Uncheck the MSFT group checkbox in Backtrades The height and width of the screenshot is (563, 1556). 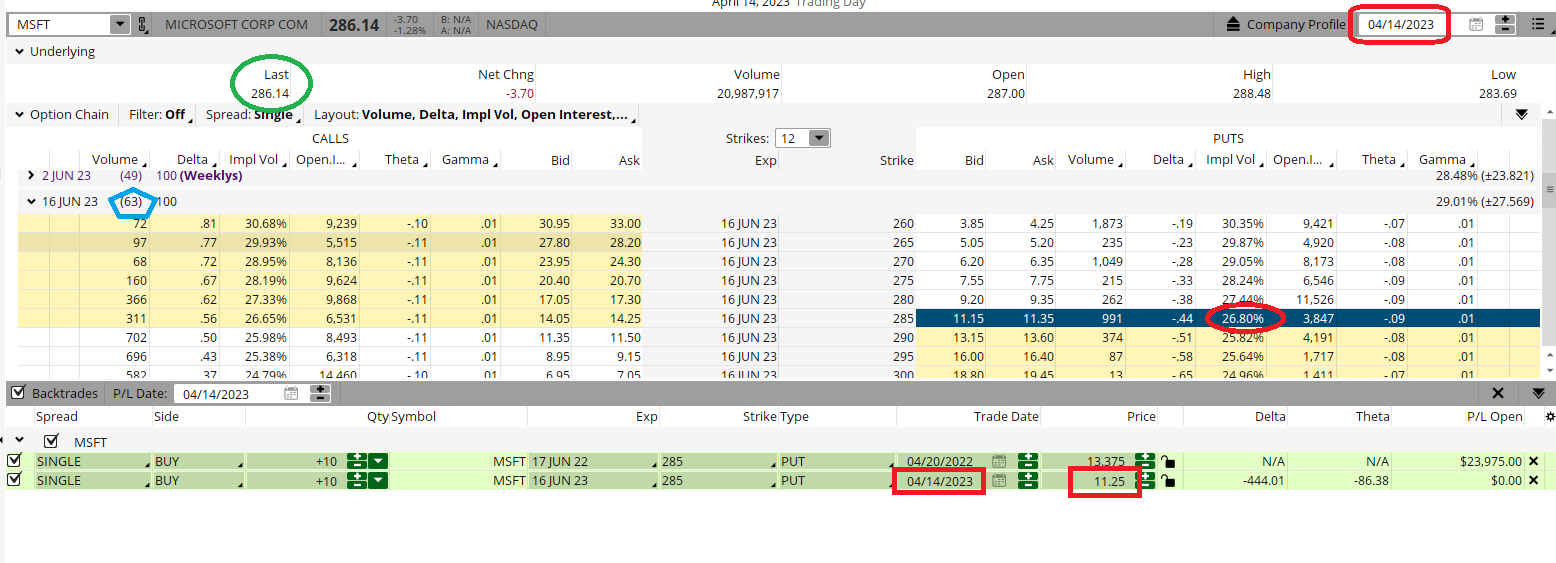pos(51,441)
